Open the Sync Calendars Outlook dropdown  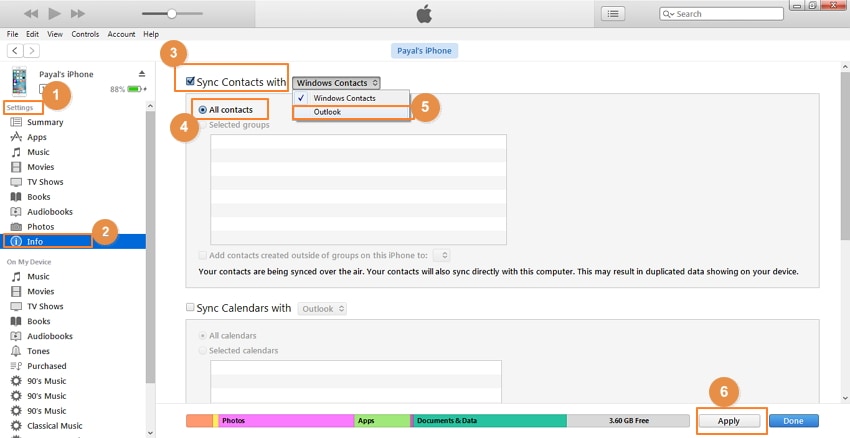click(x=323, y=308)
